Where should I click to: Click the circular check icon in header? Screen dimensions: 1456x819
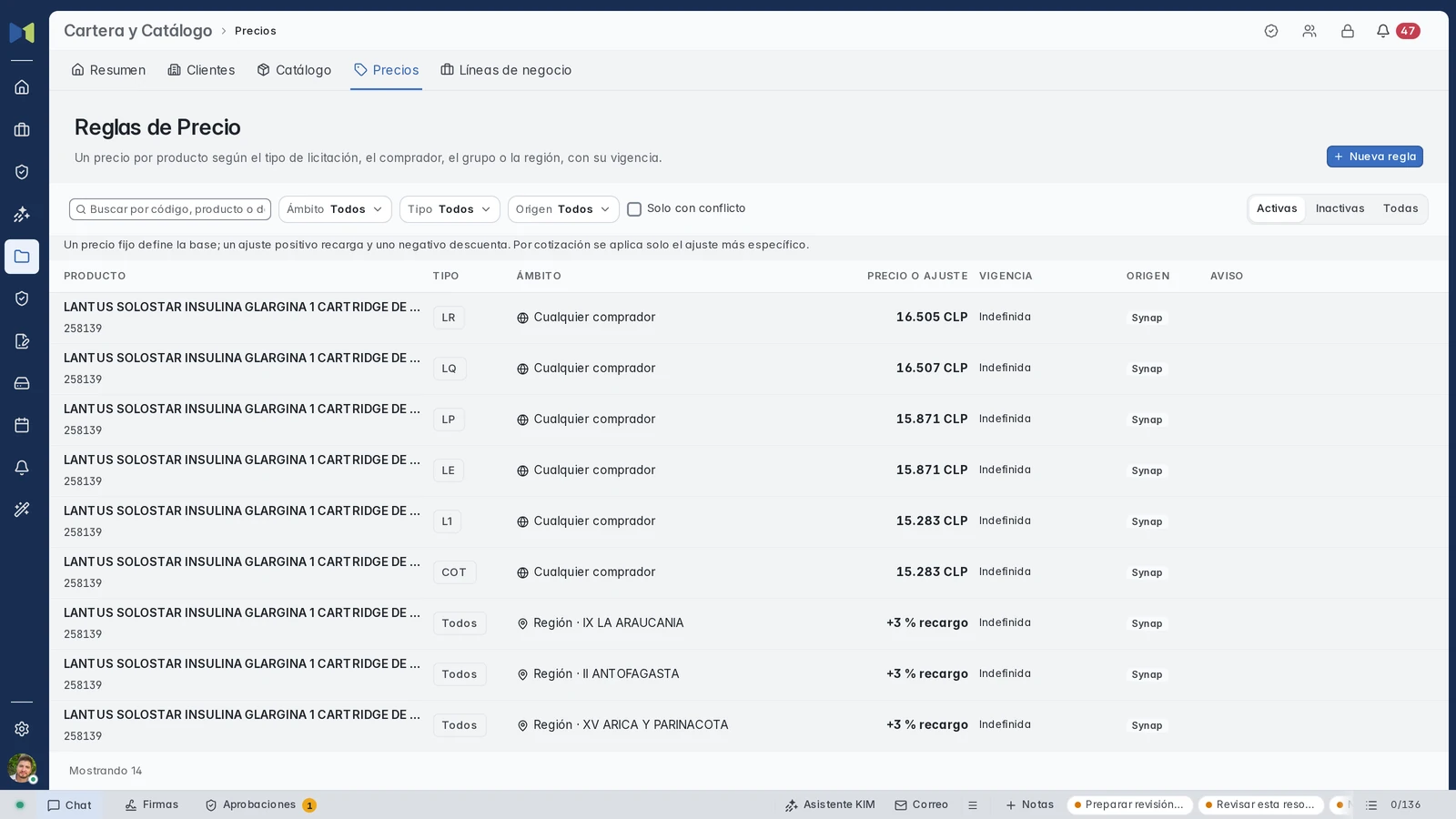[x=1271, y=31]
